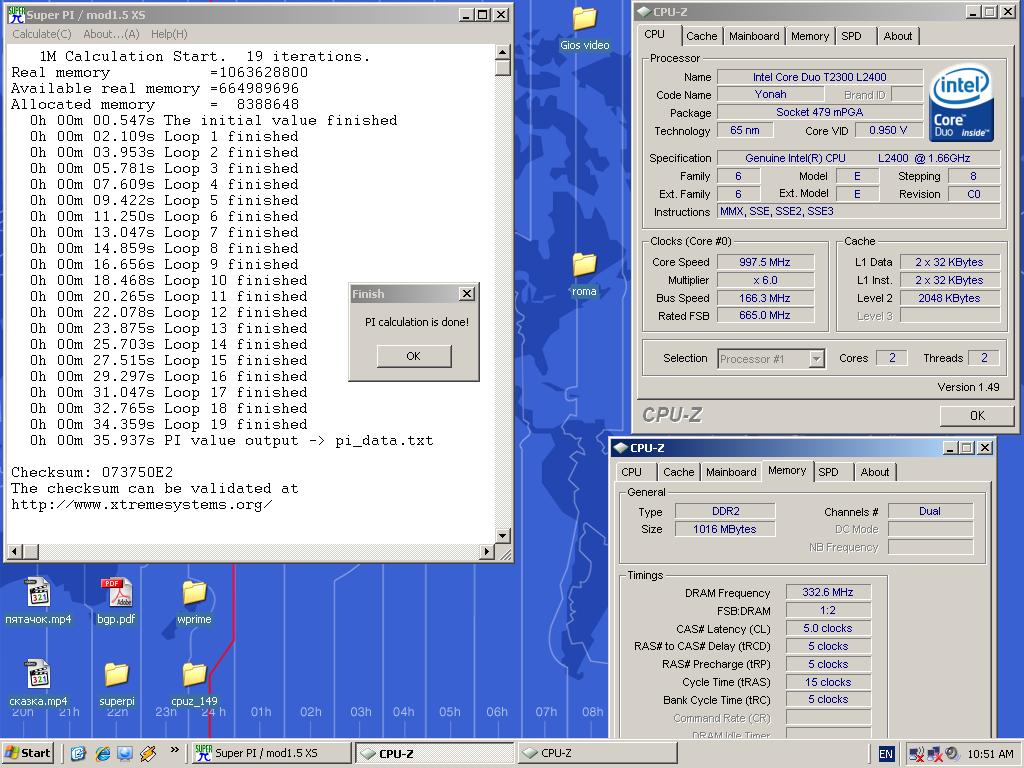Click the Instructions MMX, SSE, SSE2, SSE3 field
Image resolution: width=1024 pixels, height=768 pixels.
[x=858, y=211]
